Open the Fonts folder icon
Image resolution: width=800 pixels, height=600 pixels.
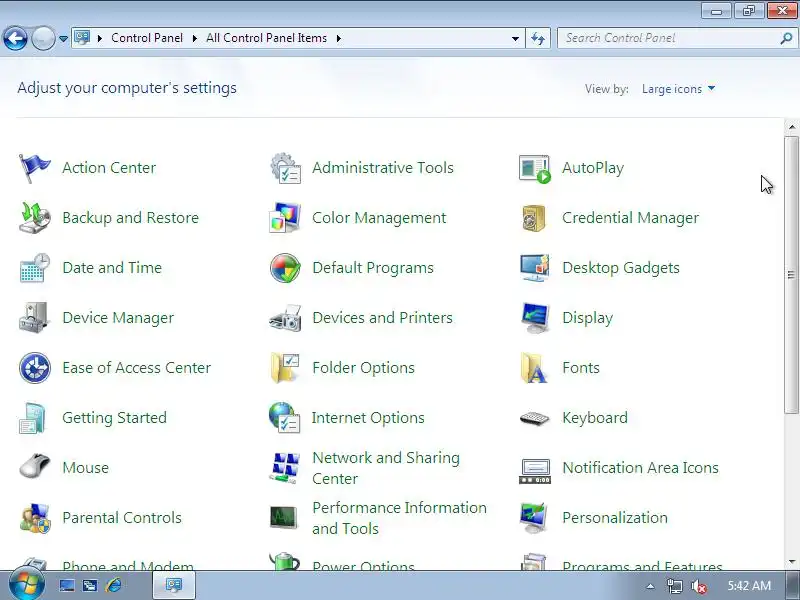[534, 368]
